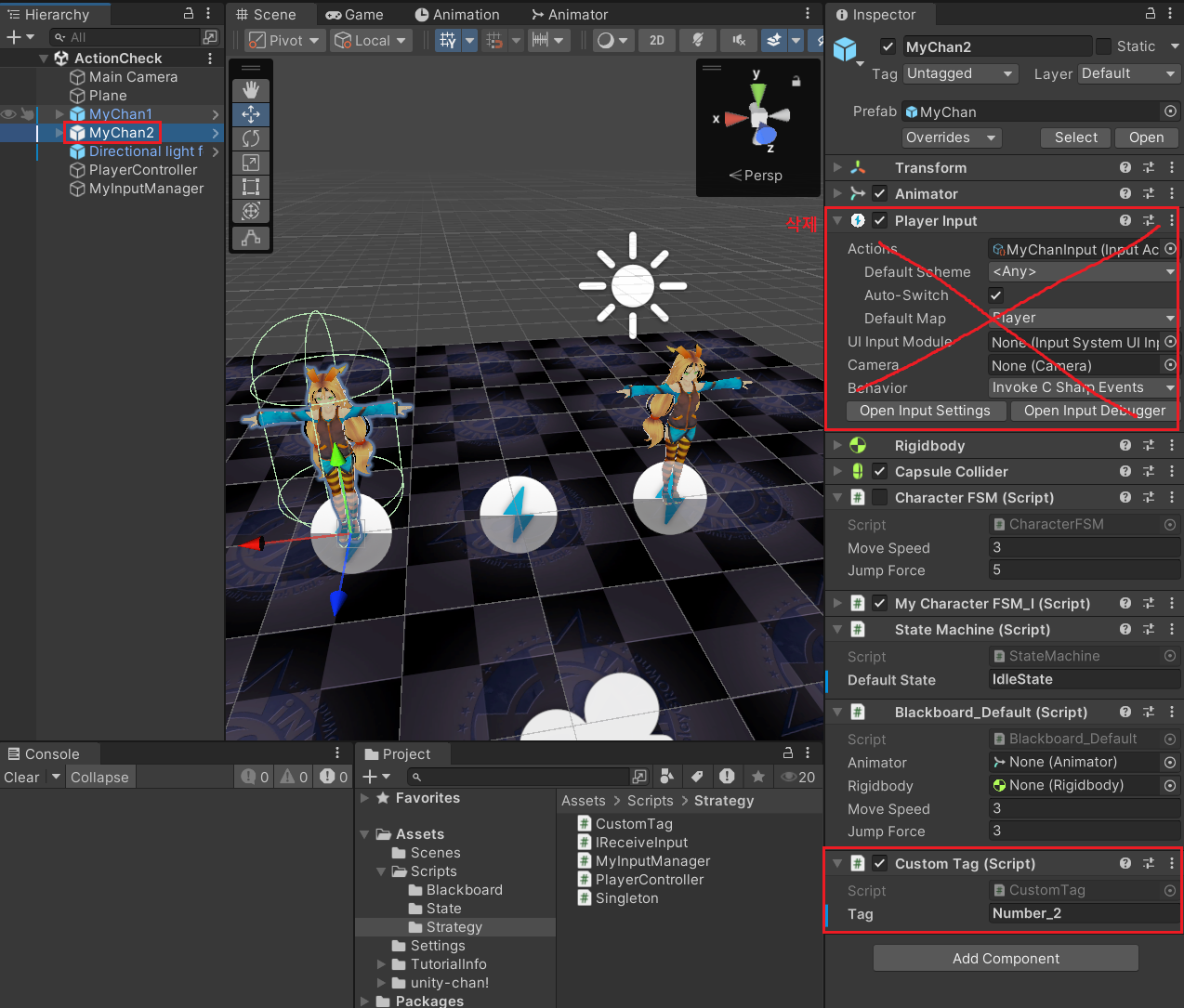This screenshot has height=1008, width=1184.
Task: Switch to the Animation tab
Action: [456, 14]
